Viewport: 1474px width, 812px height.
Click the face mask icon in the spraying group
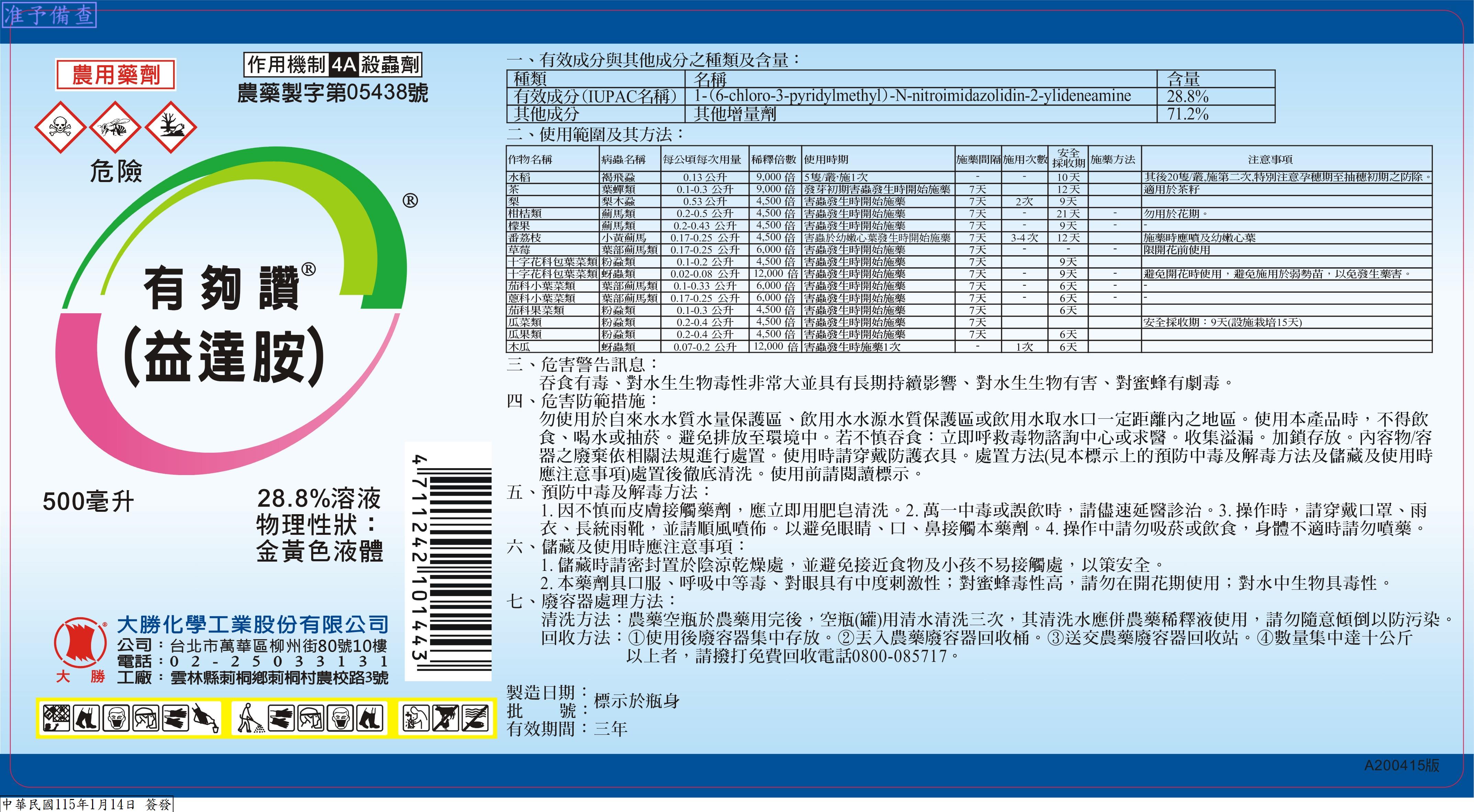340,718
